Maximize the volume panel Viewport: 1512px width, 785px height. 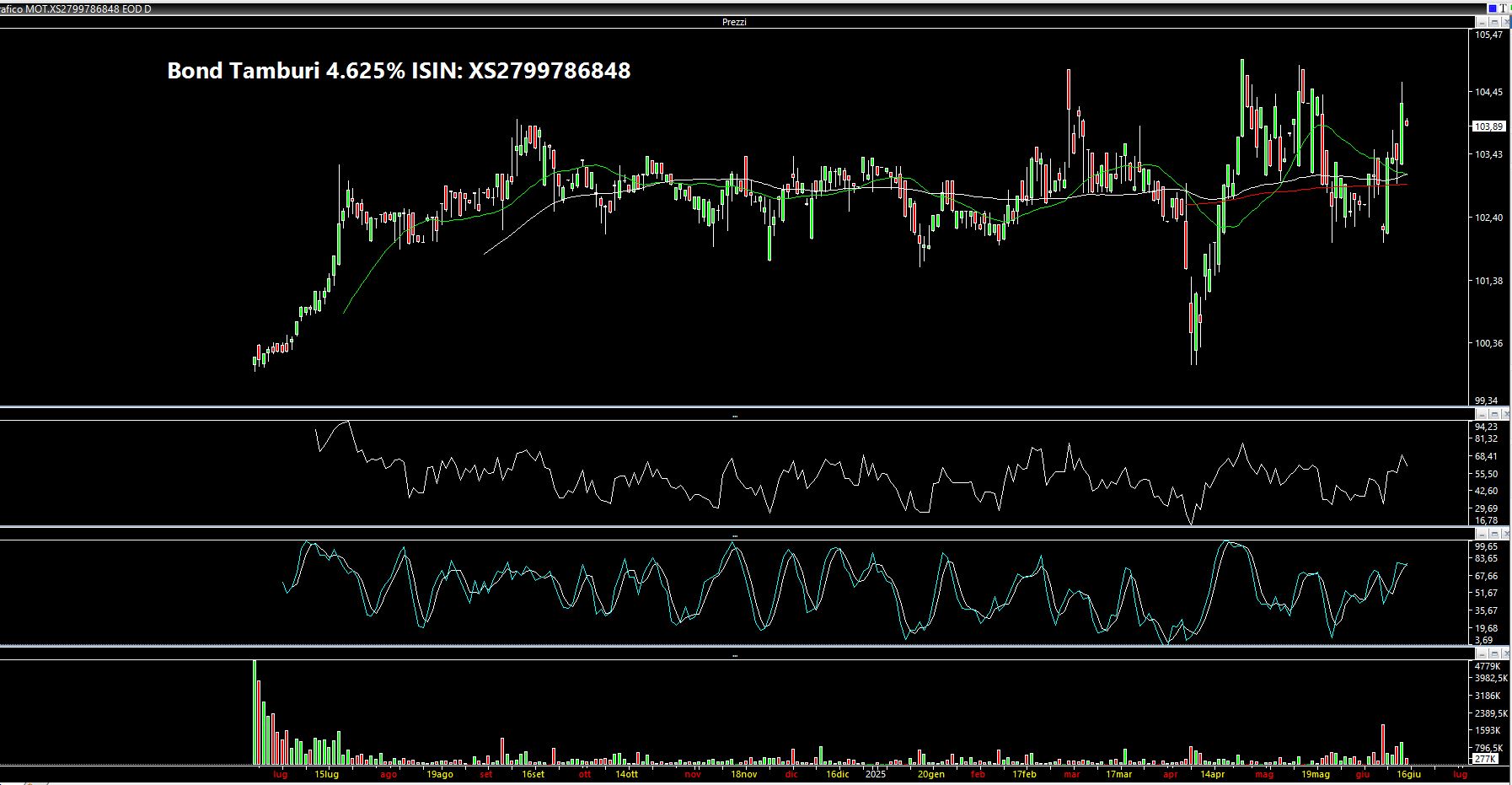click(1493, 653)
